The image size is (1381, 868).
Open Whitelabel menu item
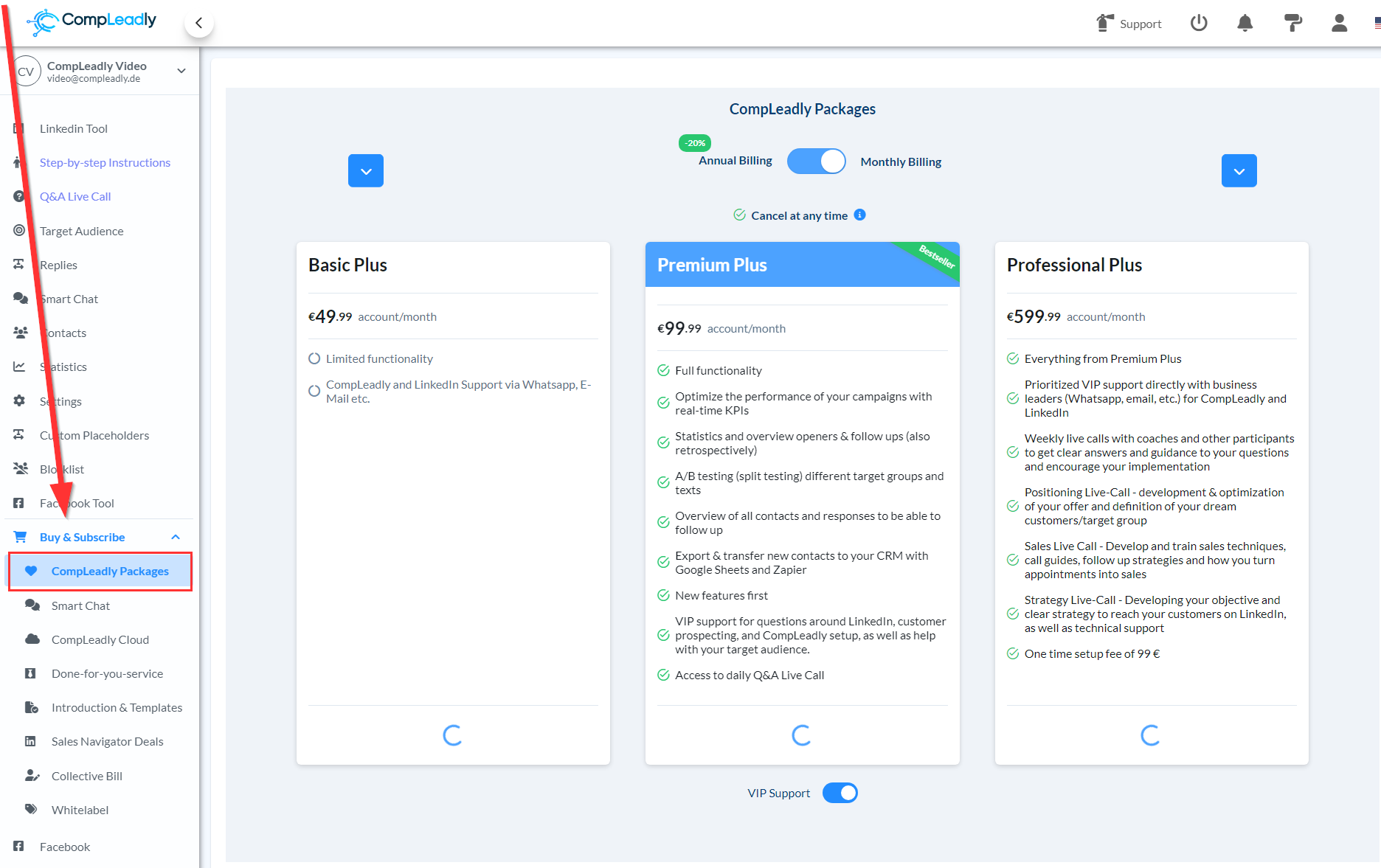80,810
